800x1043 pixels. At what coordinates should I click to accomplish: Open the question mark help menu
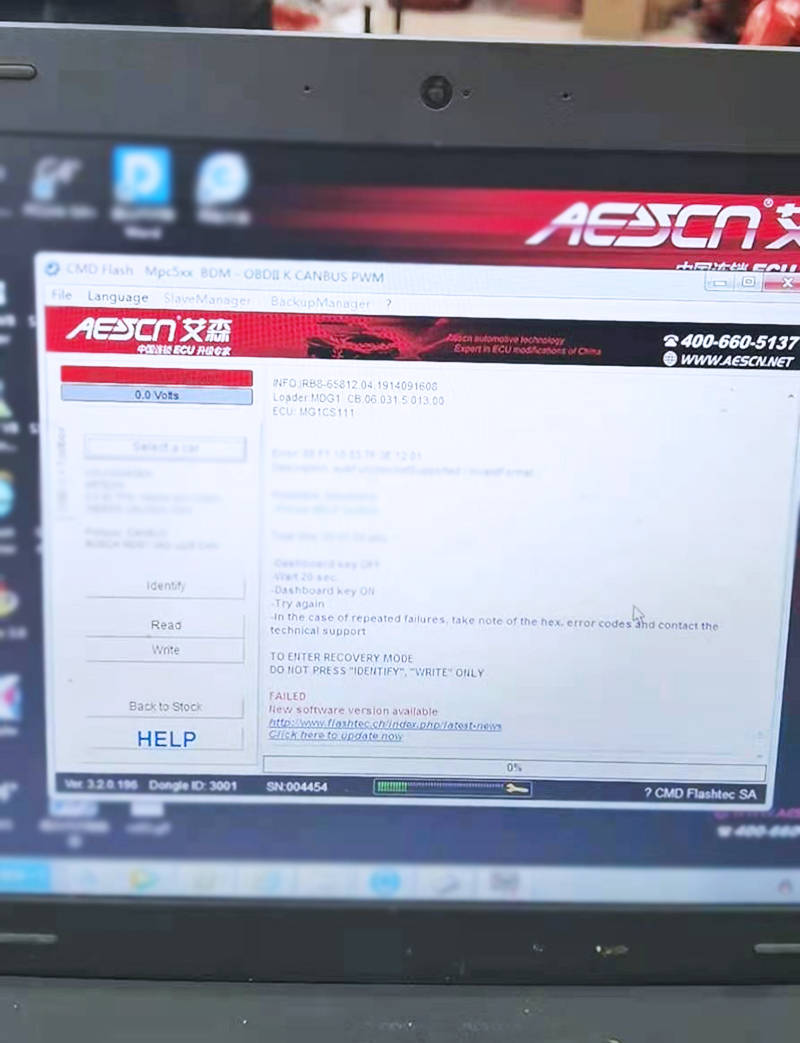coord(388,303)
